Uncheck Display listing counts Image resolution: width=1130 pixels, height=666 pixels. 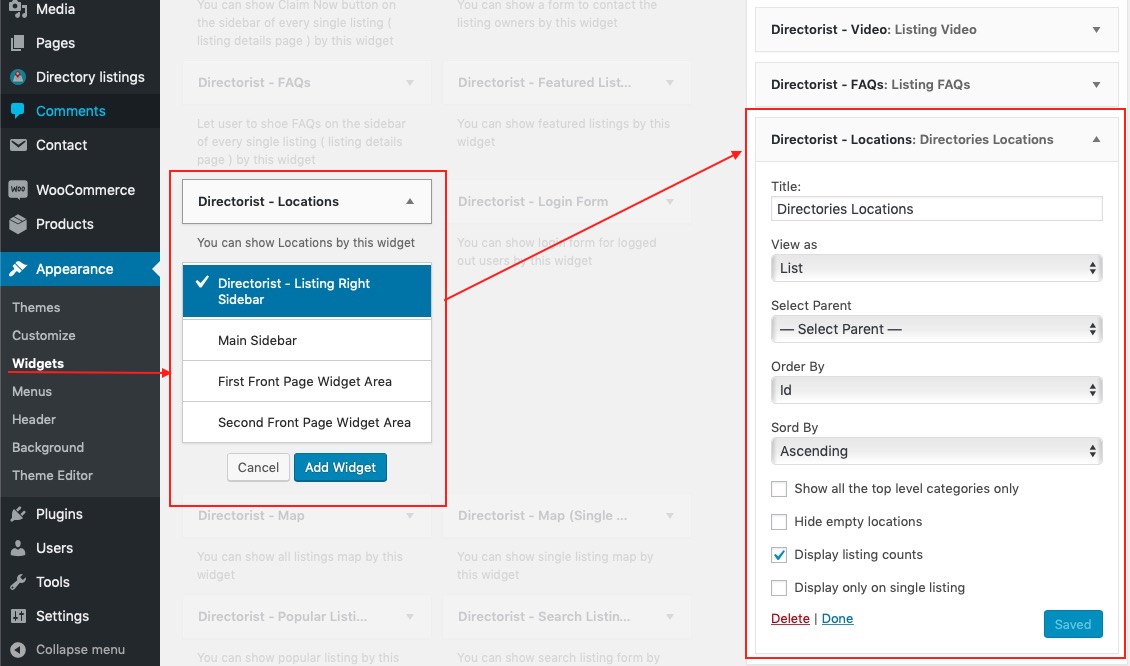[x=779, y=555]
